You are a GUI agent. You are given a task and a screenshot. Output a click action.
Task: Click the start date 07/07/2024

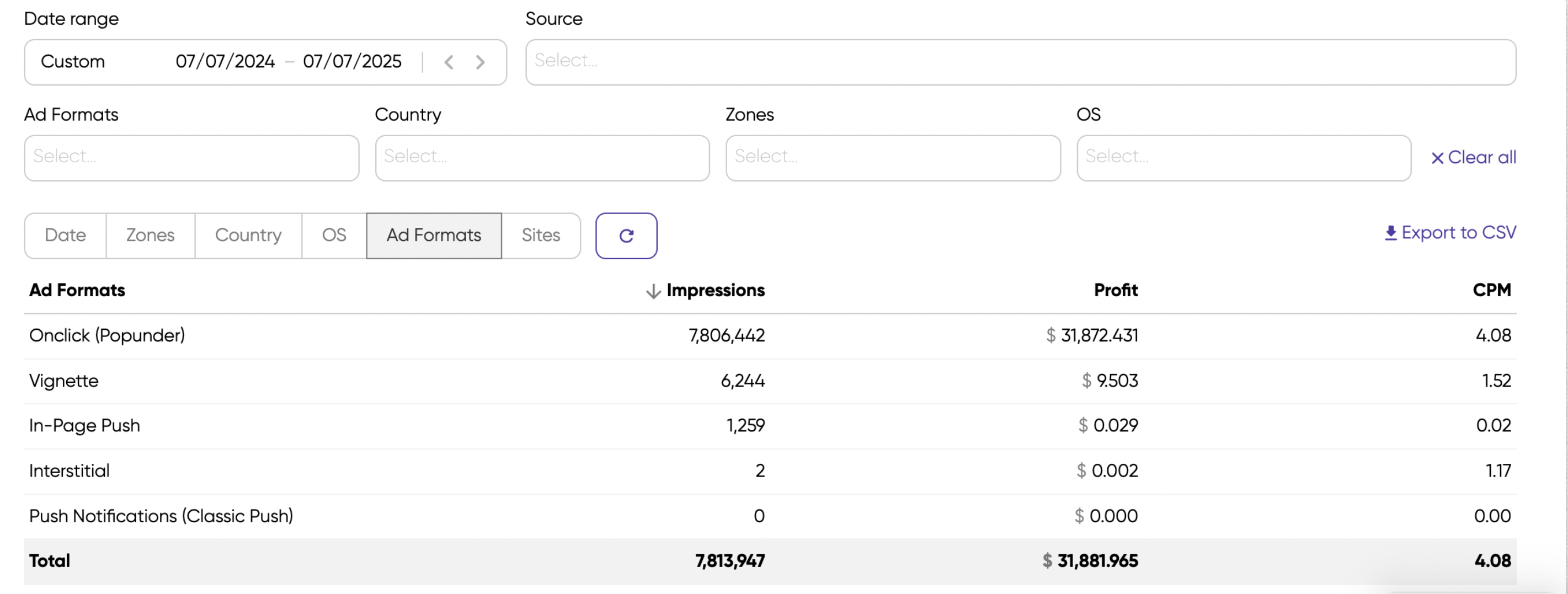point(225,62)
